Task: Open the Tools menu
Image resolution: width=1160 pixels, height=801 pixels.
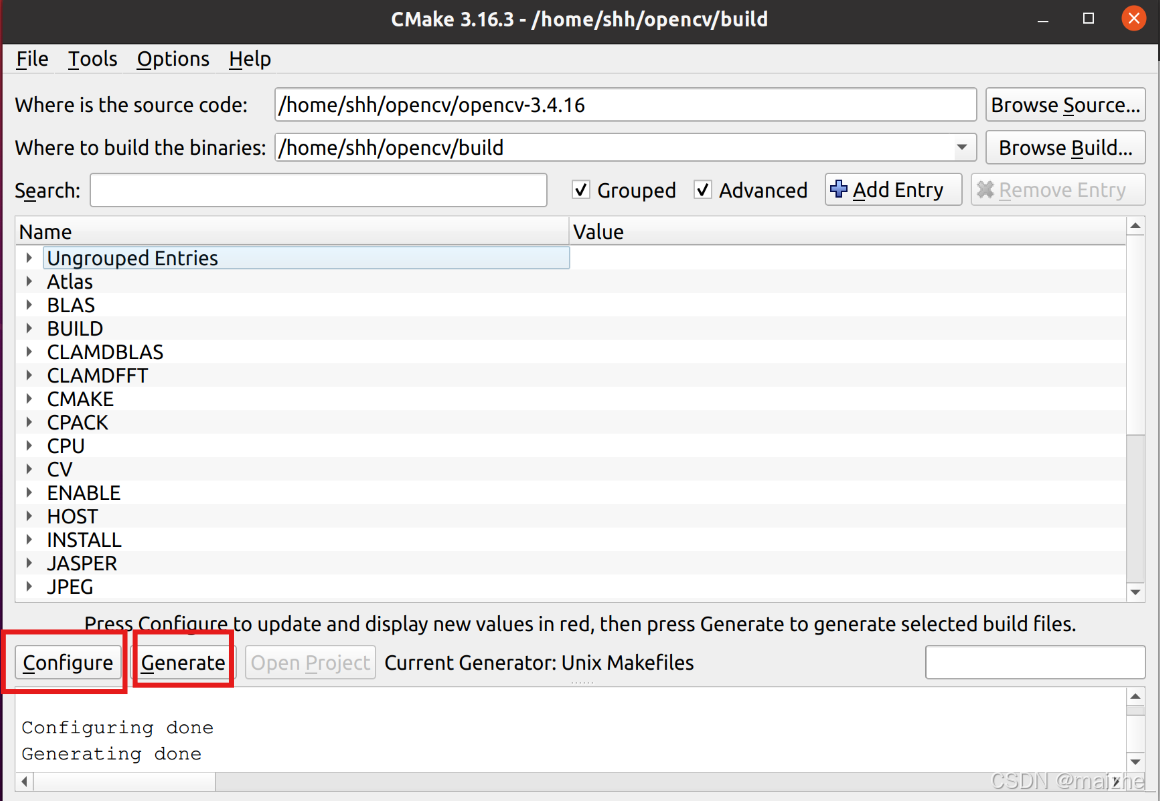Action: pos(92,59)
